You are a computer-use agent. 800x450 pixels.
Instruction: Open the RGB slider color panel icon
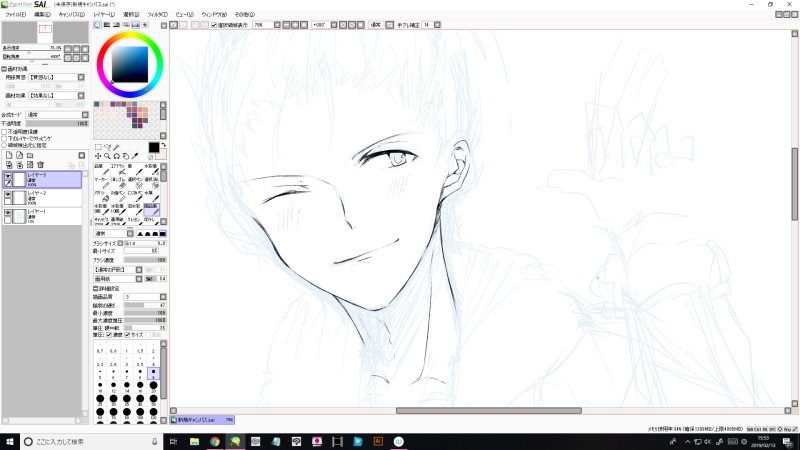click(107, 24)
